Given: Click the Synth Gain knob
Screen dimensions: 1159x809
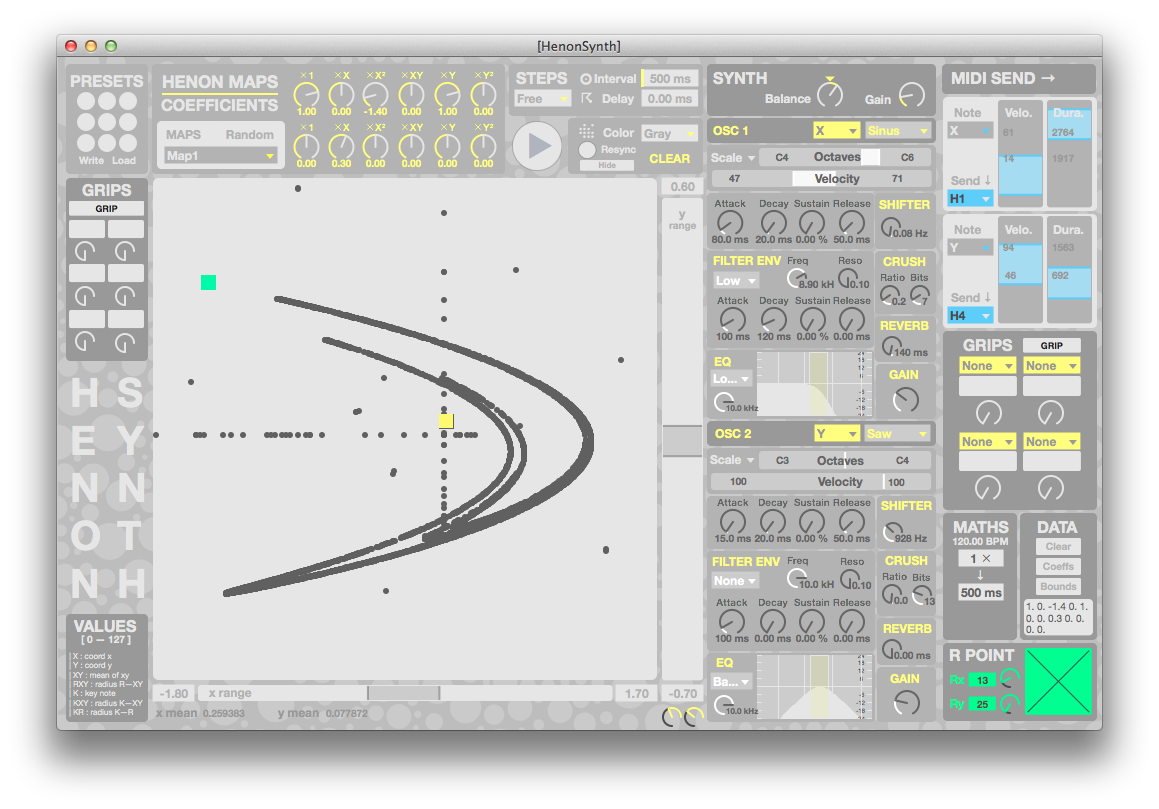Looking at the screenshot, I should pos(911,95).
